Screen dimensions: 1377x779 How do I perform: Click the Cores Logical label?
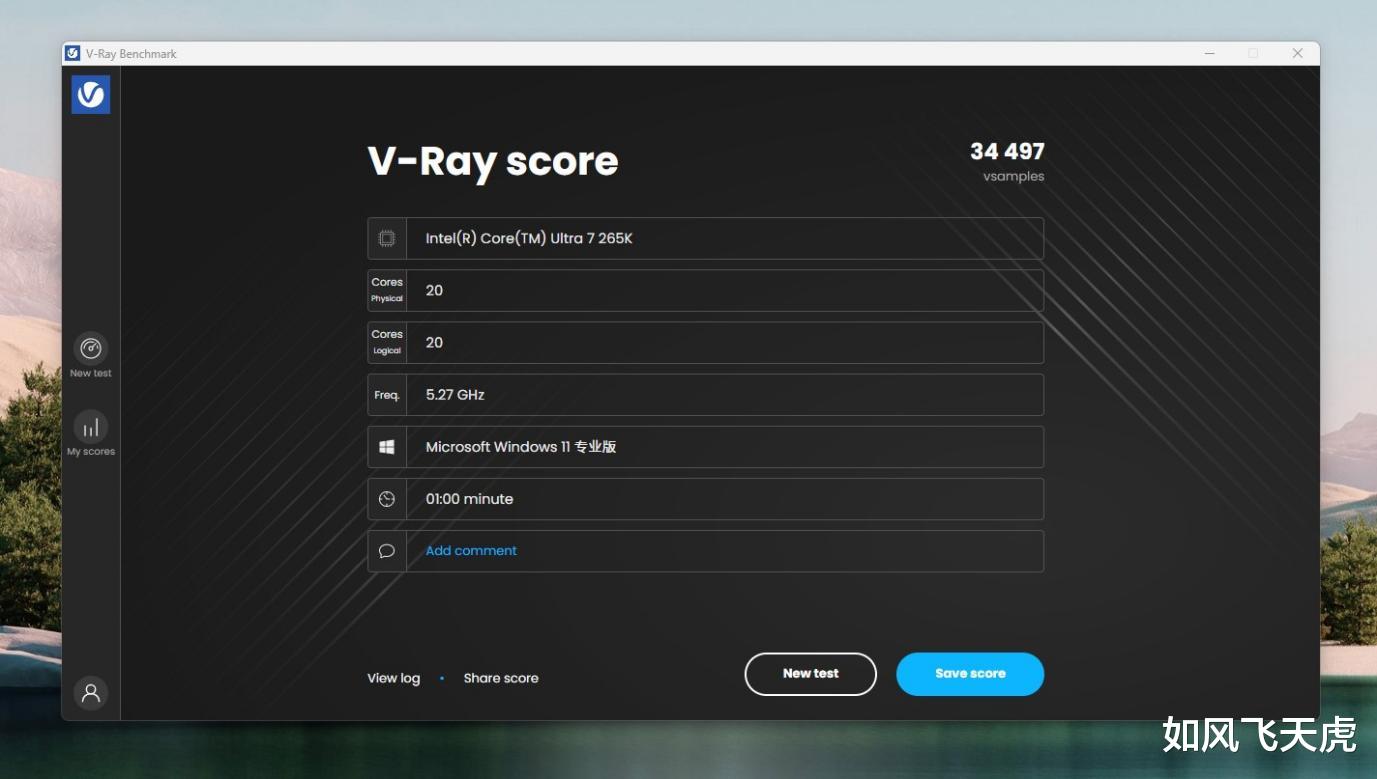coord(387,342)
